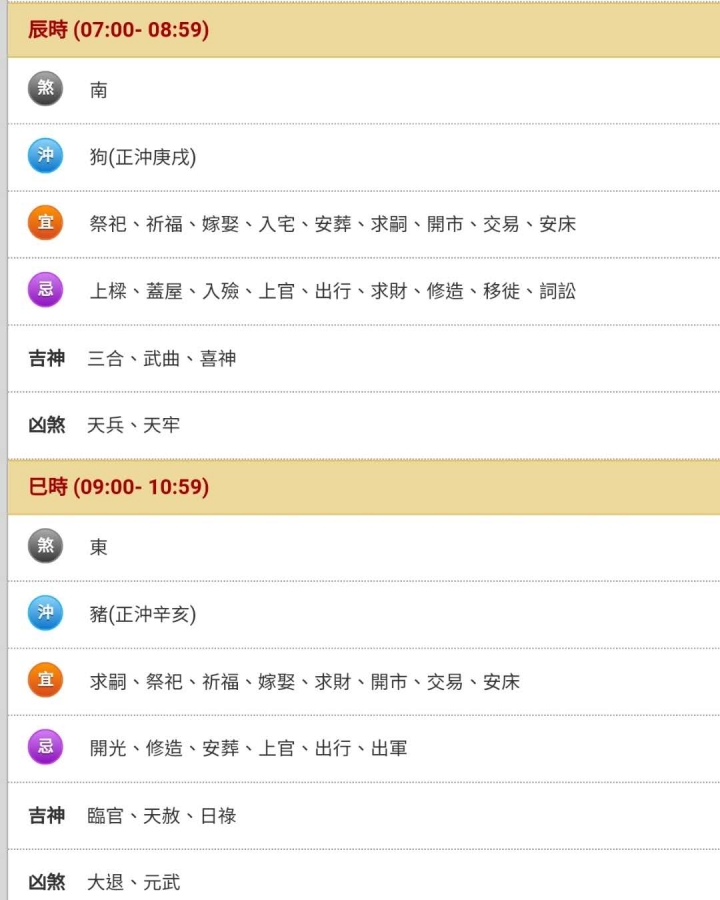Screen dimensions: 720x900
Task: Click the 吉神 label in the 巳時 section
Action: [46, 815]
